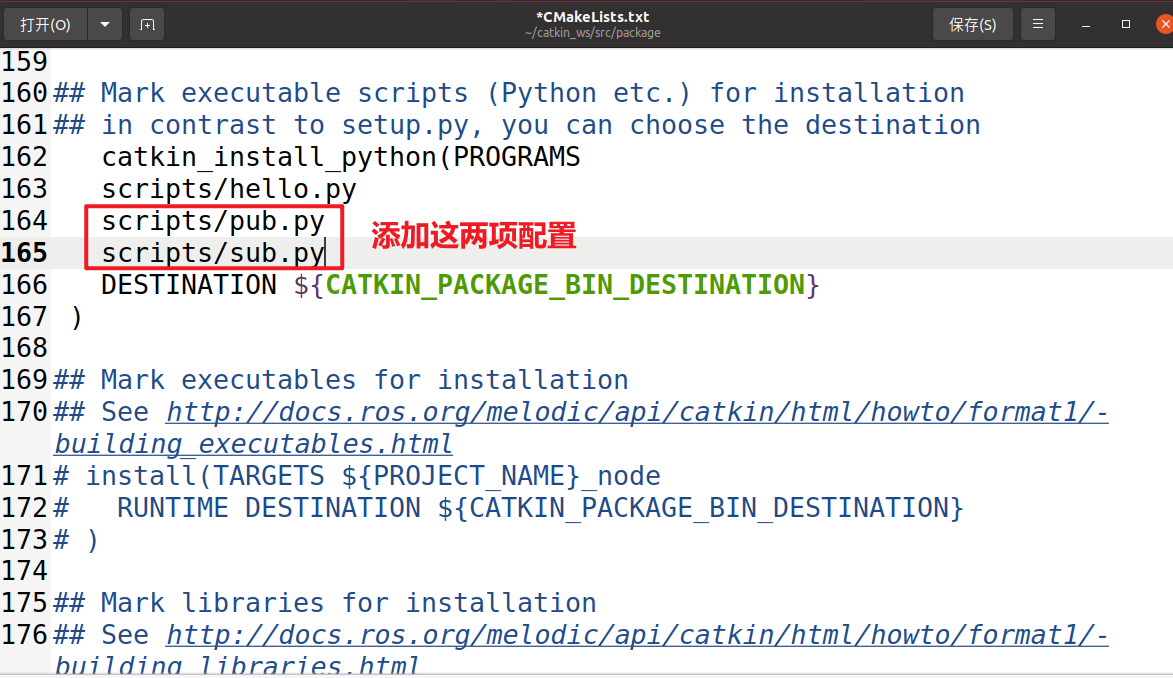This screenshot has height=678, width=1173.
Task: Open the hamburger menu
Action: [1039, 24]
